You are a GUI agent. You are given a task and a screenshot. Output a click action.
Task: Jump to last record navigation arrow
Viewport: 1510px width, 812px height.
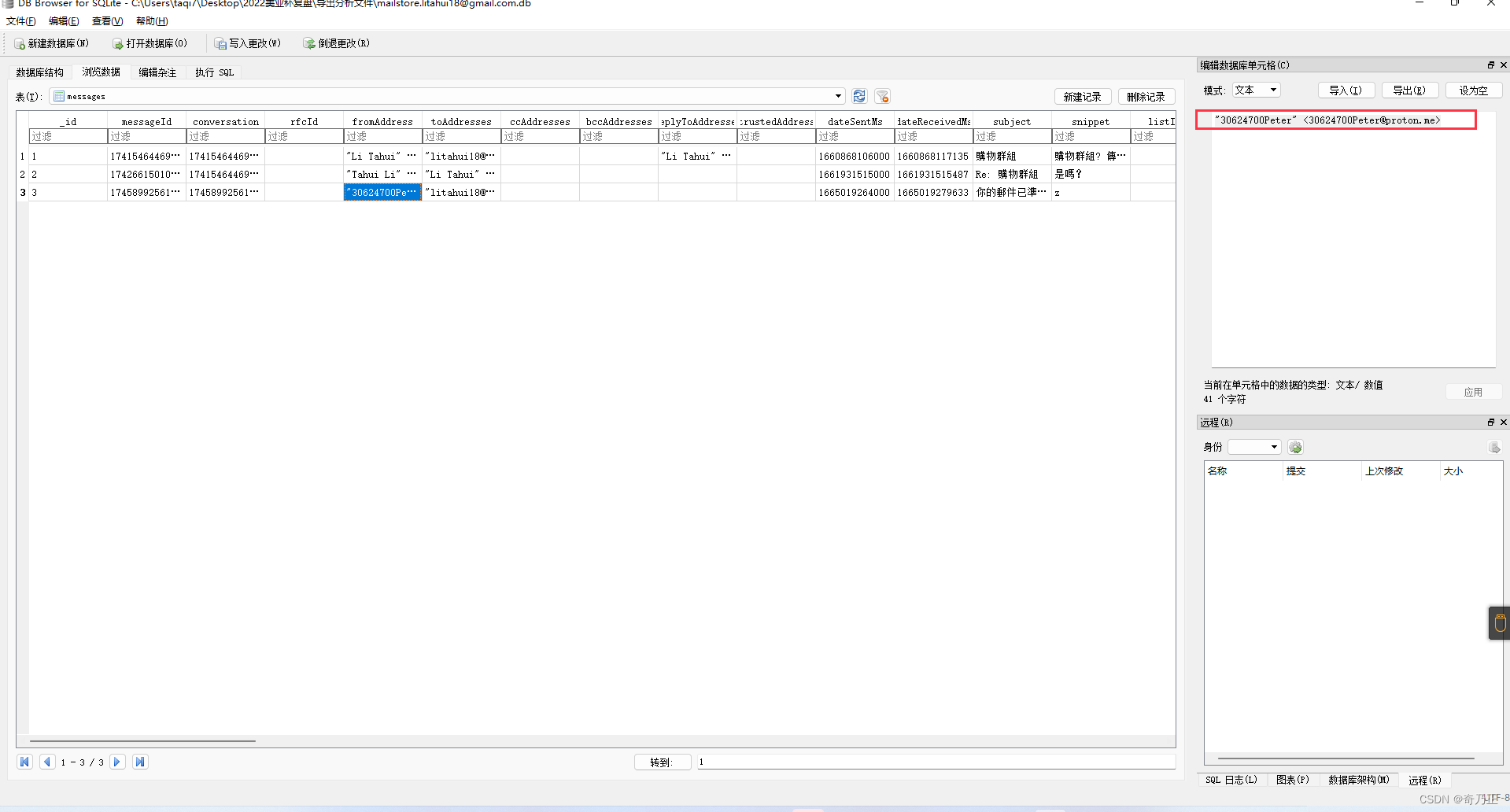point(140,762)
